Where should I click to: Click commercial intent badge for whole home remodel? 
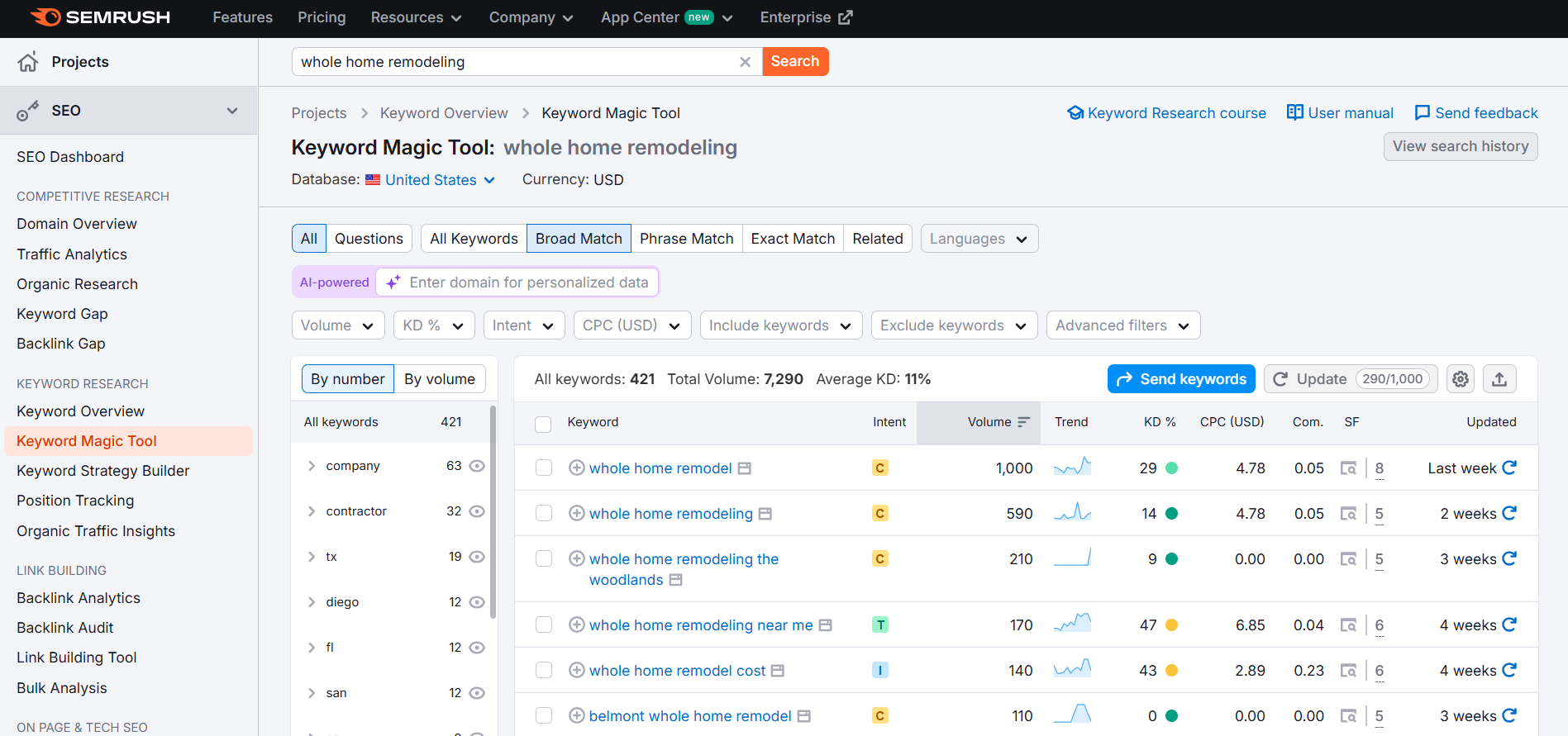click(x=880, y=468)
